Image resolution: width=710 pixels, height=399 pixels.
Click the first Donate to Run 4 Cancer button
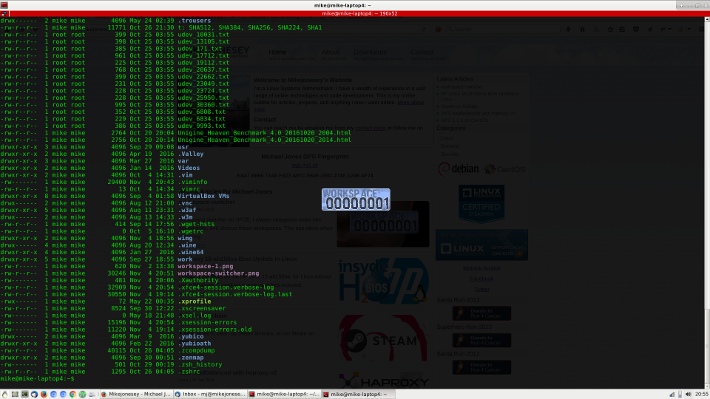coord(481,313)
